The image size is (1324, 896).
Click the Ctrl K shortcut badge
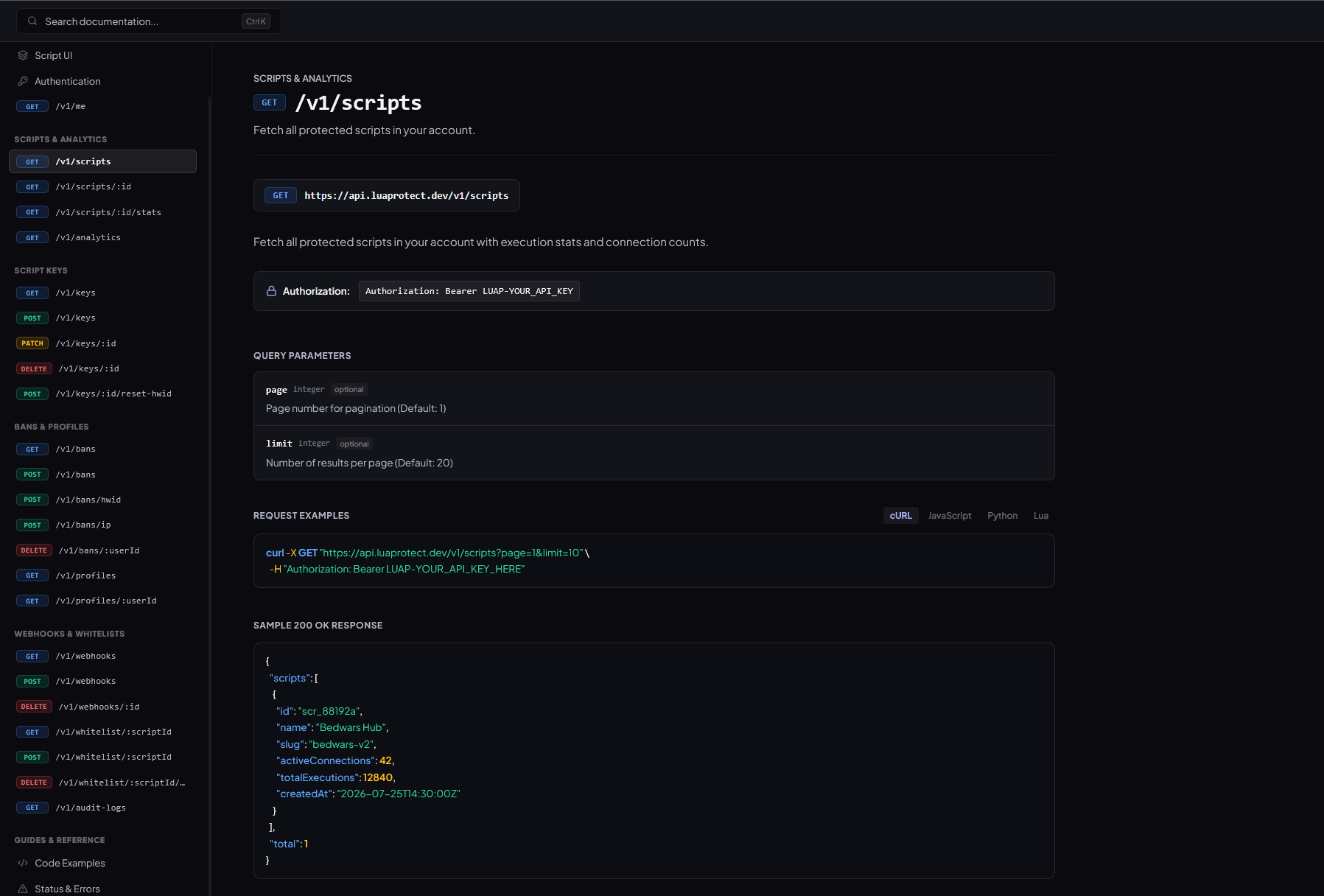point(256,21)
